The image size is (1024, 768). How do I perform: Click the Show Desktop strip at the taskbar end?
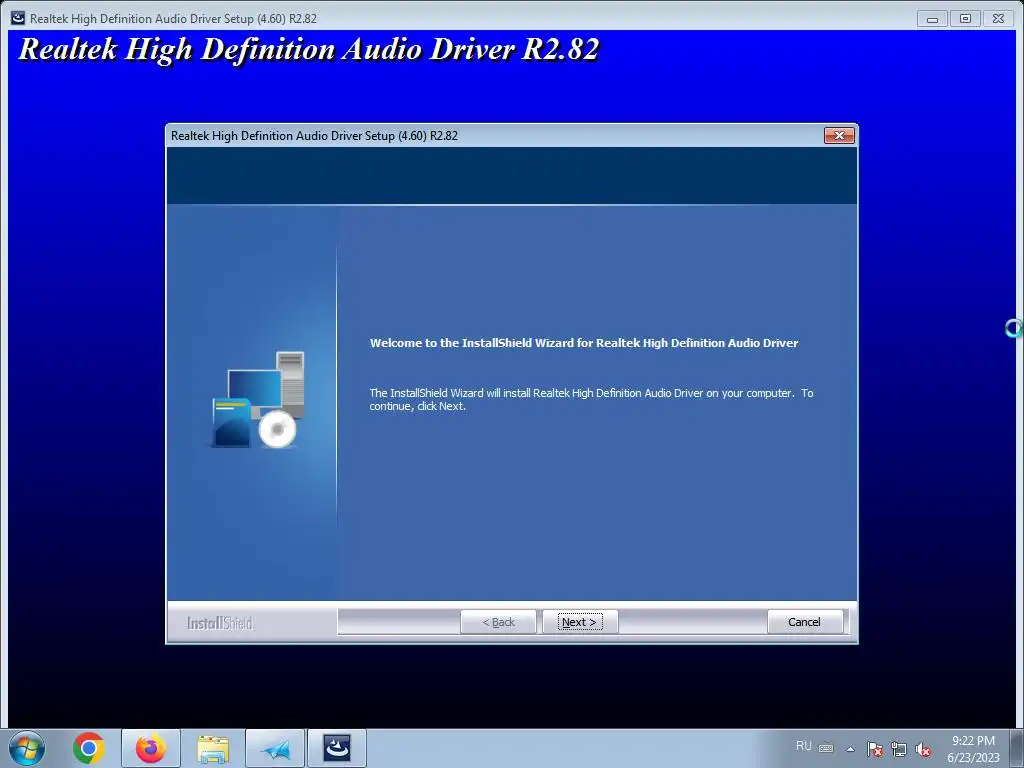(x=1019, y=748)
